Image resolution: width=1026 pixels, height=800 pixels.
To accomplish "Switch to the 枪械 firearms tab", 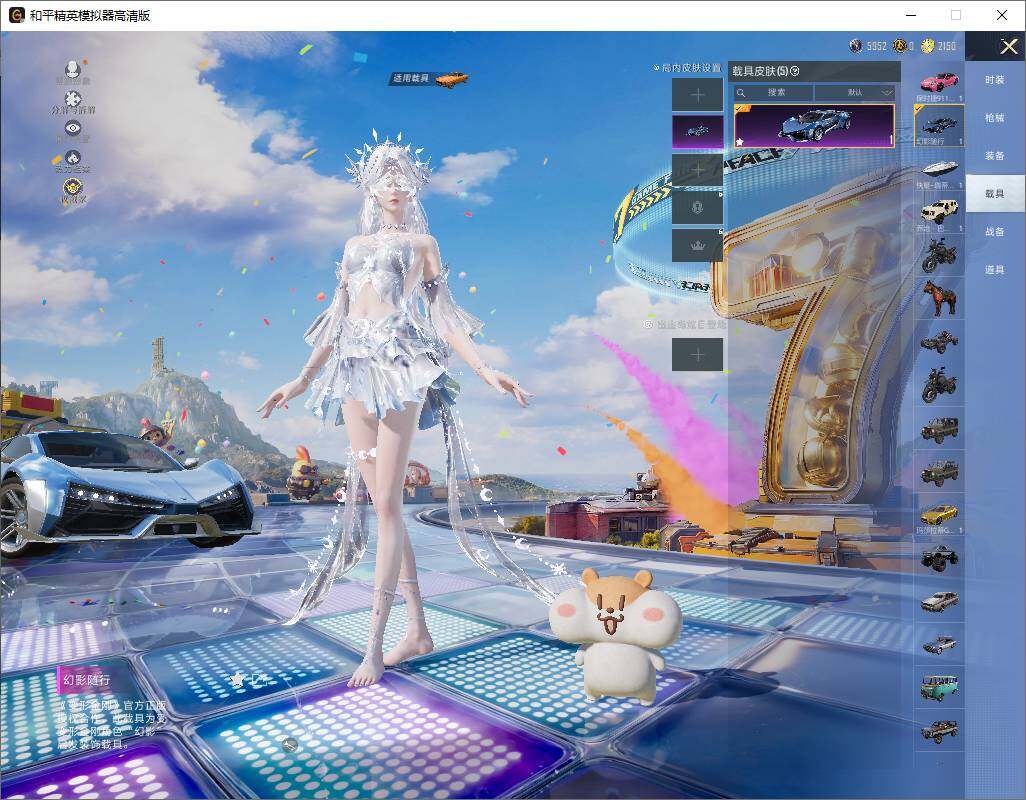I will point(995,118).
